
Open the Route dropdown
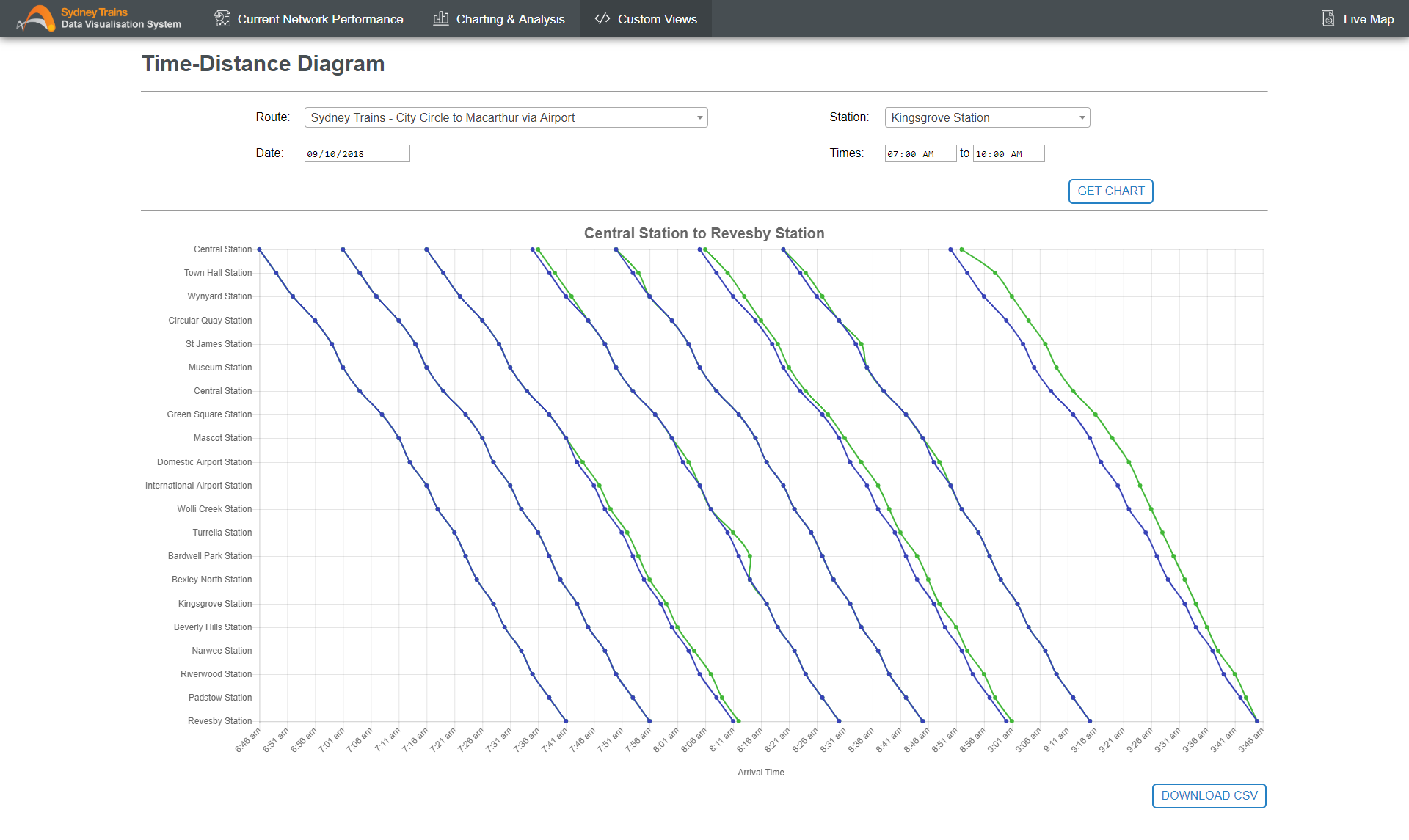[506, 117]
